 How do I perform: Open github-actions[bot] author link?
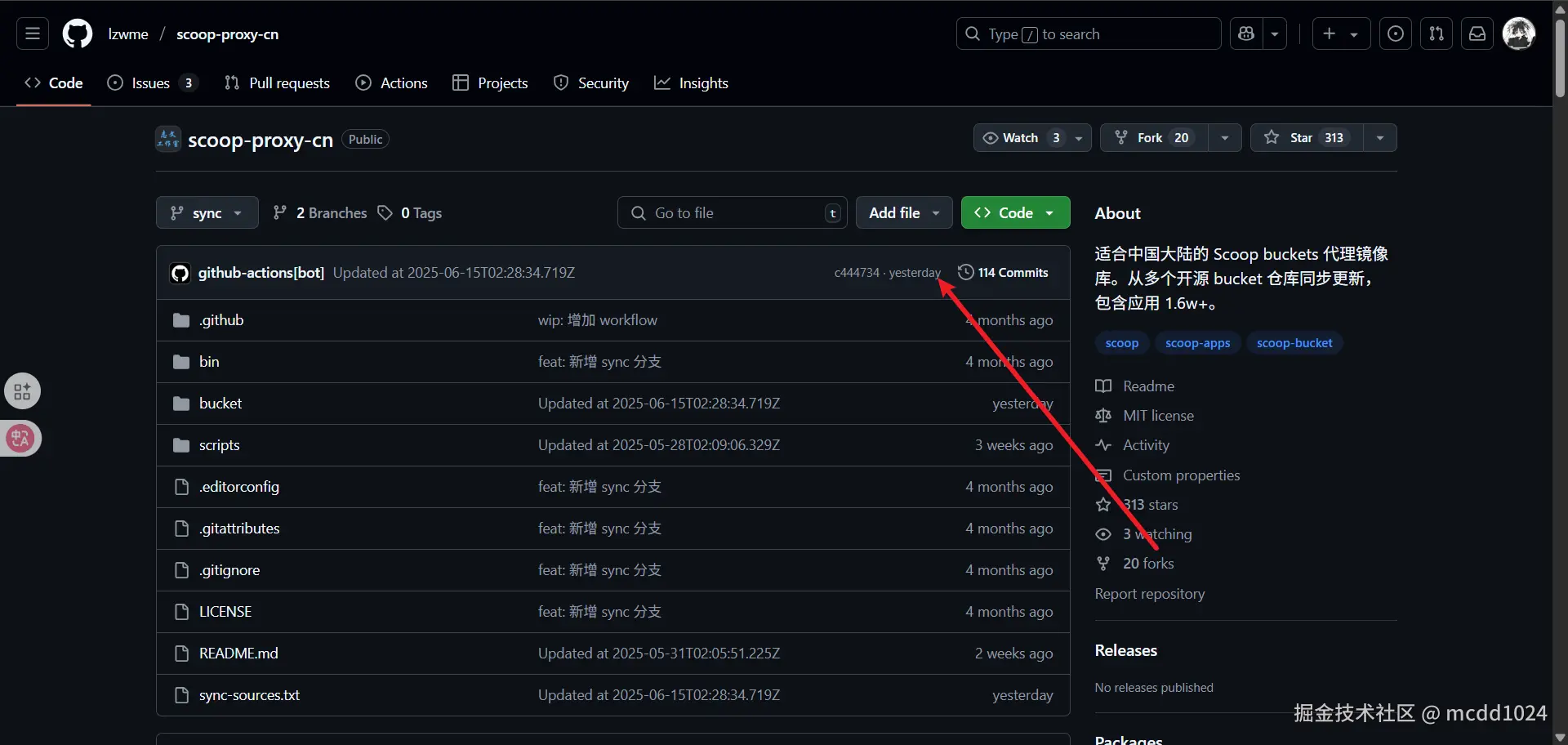click(x=261, y=273)
